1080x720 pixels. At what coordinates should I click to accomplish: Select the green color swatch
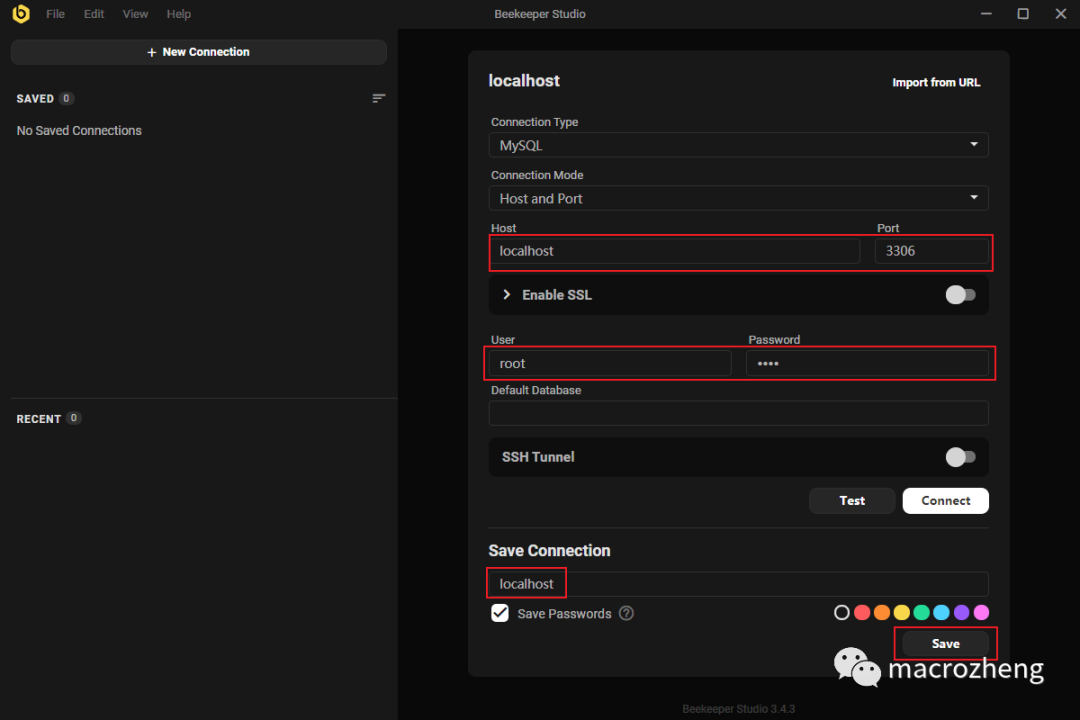point(922,613)
